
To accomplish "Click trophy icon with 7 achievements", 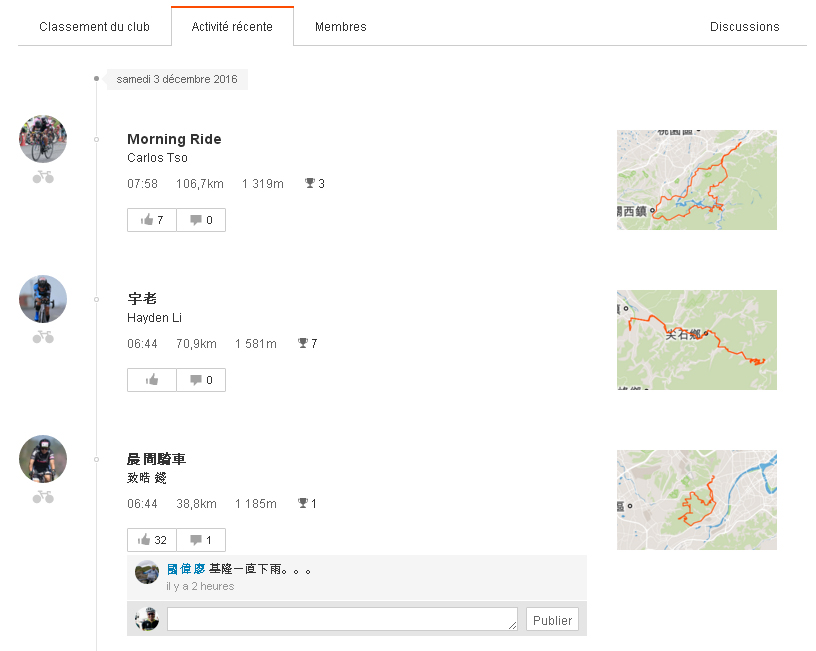I will pyautogui.click(x=303, y=344).
